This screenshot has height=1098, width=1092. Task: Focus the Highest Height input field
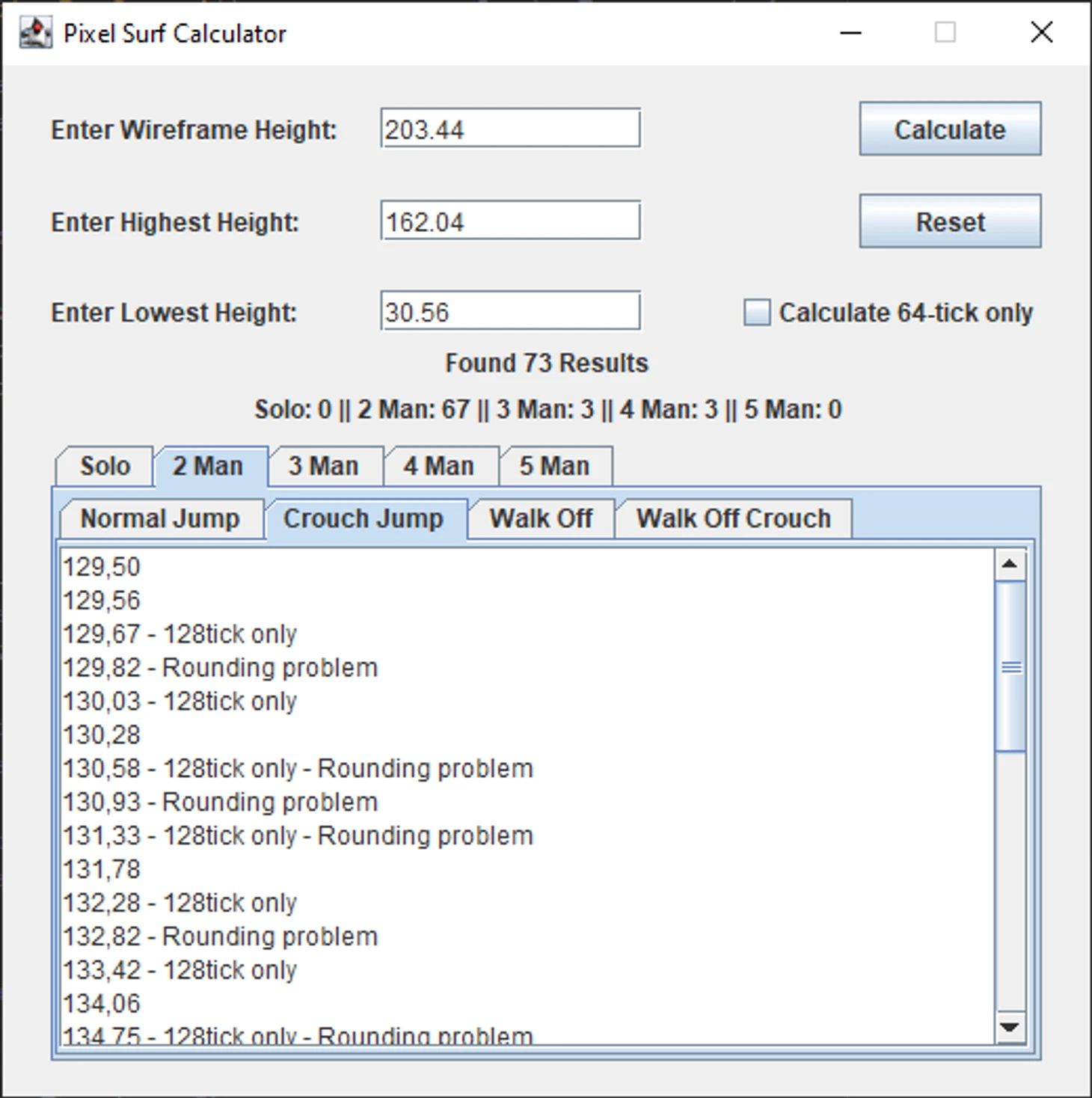pos(510,221)
